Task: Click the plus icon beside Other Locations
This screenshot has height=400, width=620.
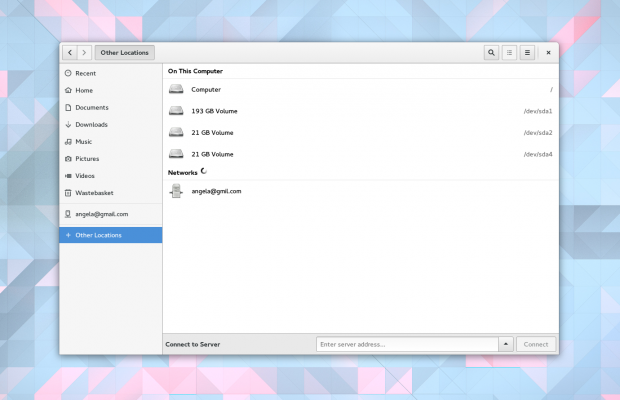Action: coord(68,235)
